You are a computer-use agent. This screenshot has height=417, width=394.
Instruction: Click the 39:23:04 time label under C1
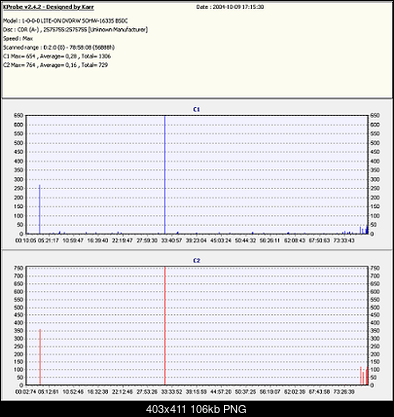click(x=196, y=240)
